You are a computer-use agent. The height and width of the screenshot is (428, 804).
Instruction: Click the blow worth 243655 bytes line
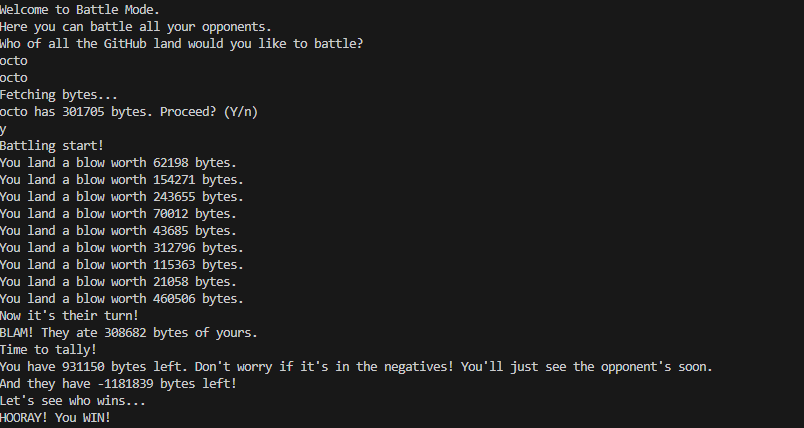point(122,196)
